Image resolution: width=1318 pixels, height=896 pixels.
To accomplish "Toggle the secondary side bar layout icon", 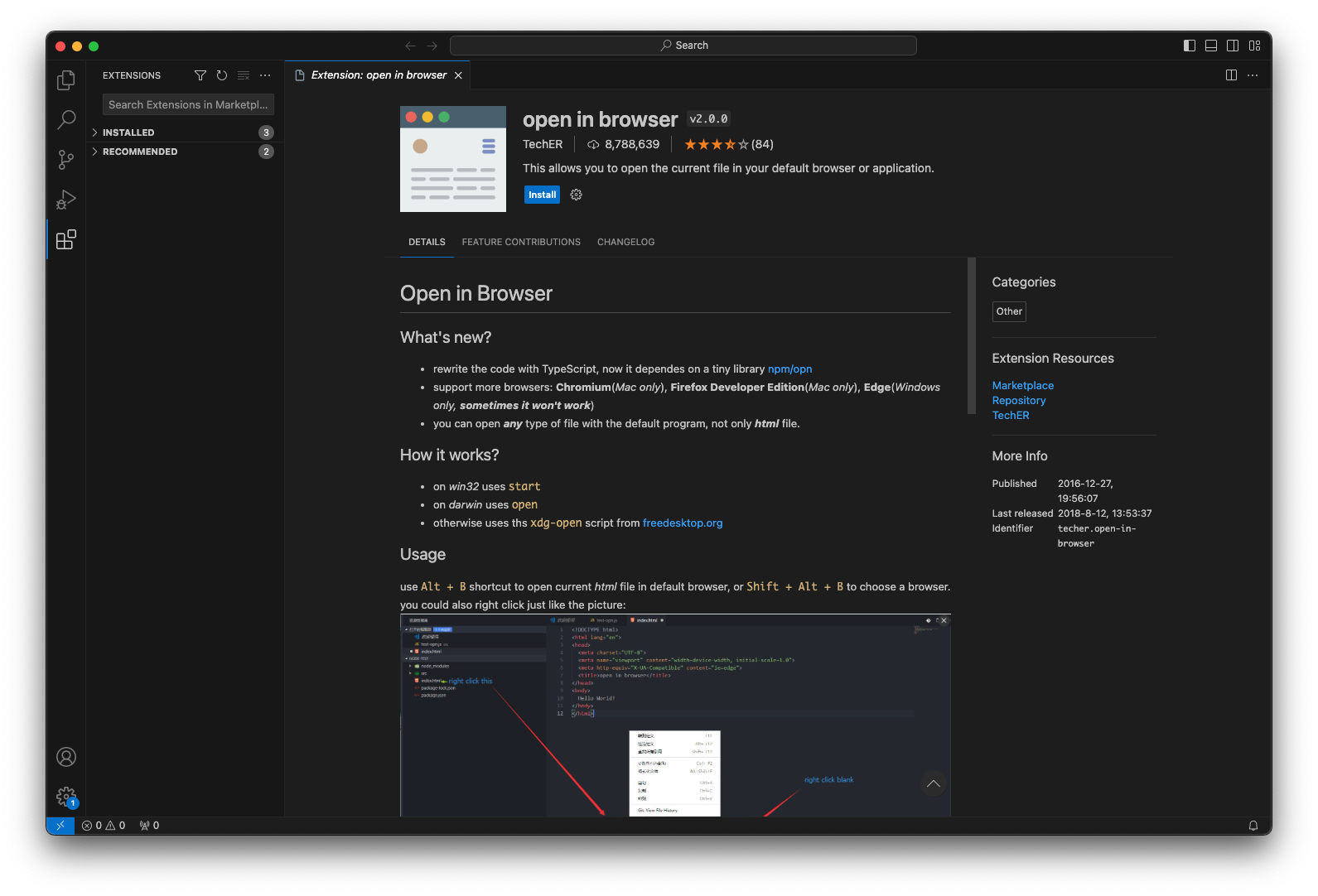I will pyautogui.click(x=1233, y=46).
